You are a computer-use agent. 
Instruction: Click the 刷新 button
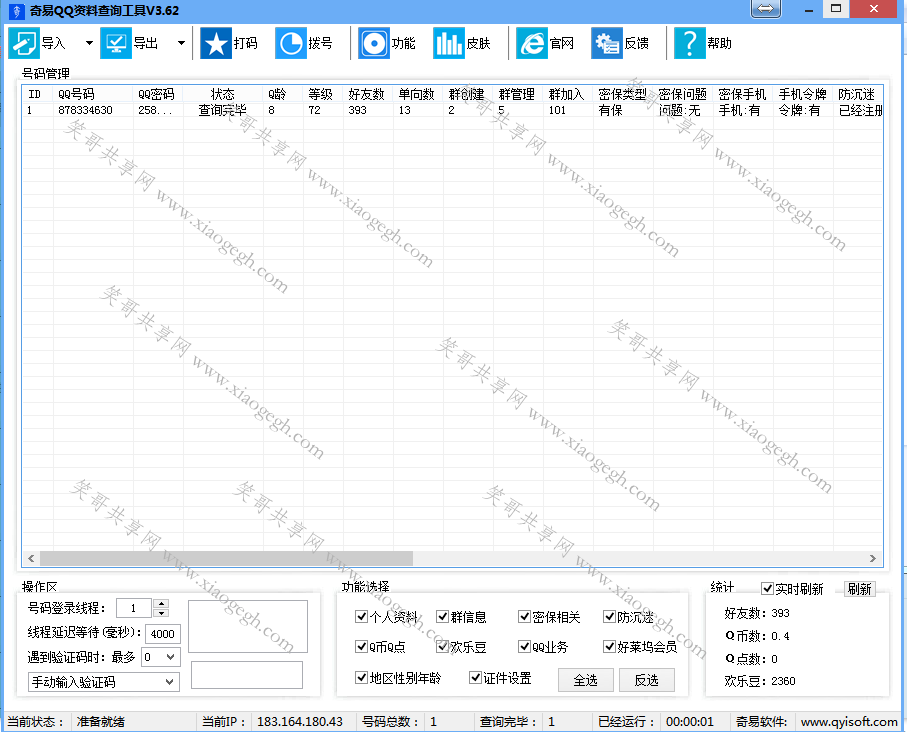859,588
